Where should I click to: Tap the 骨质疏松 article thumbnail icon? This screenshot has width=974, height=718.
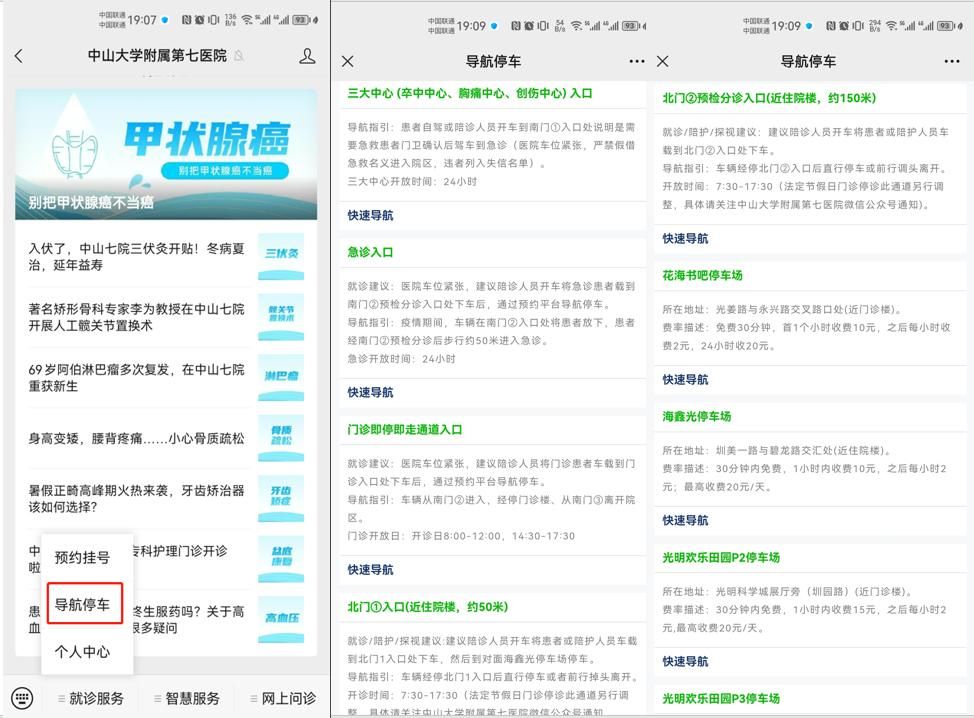281,438
